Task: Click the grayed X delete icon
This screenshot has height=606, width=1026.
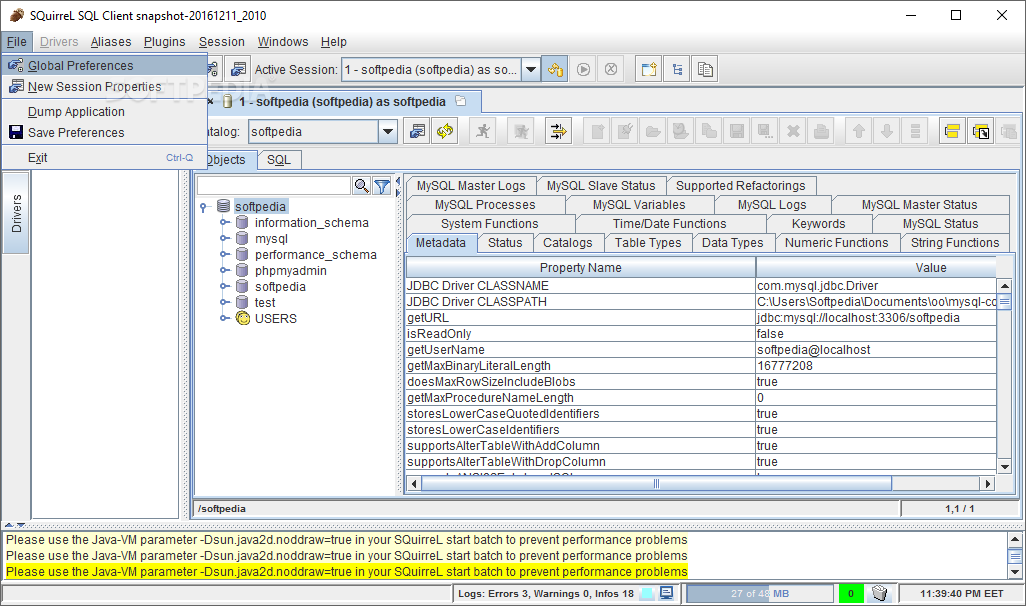Action: point(793,132)
